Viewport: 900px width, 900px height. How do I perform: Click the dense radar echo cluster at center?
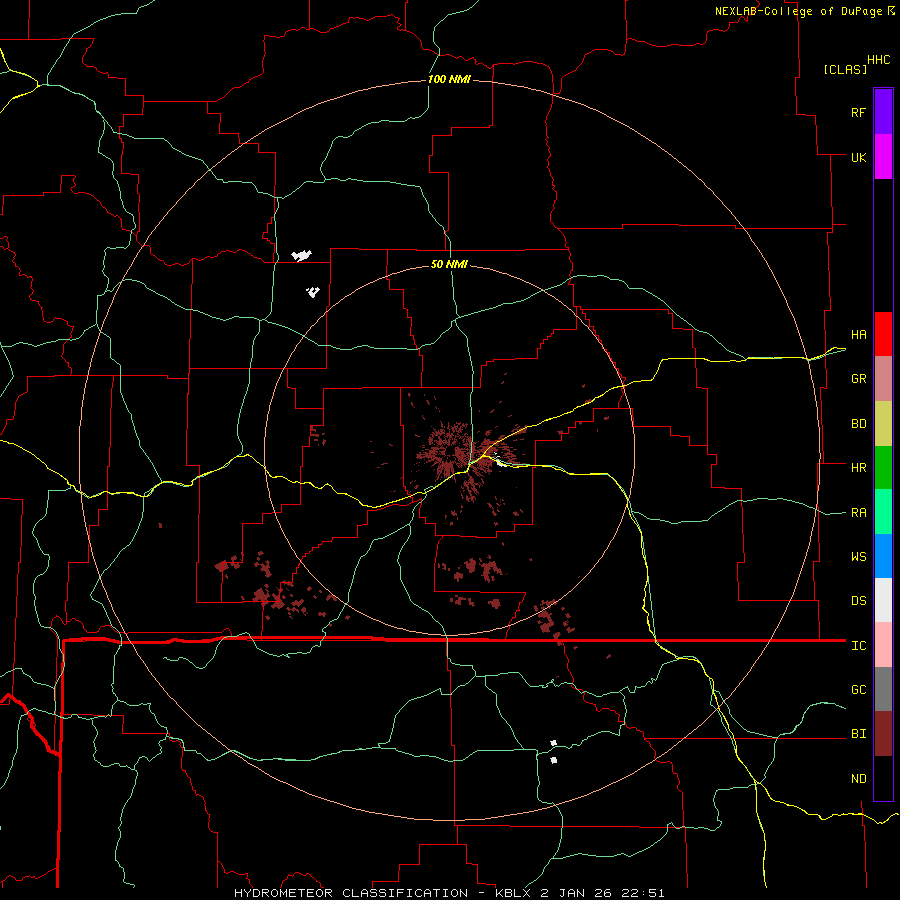coord(452,453)
